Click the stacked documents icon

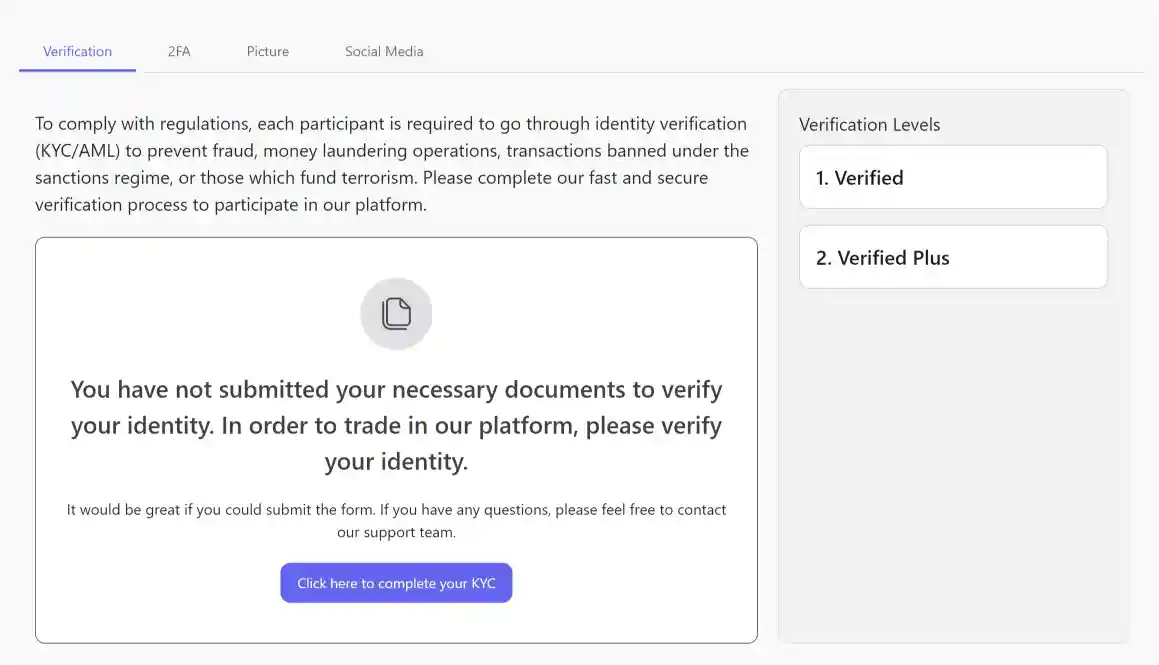(396, 314)
